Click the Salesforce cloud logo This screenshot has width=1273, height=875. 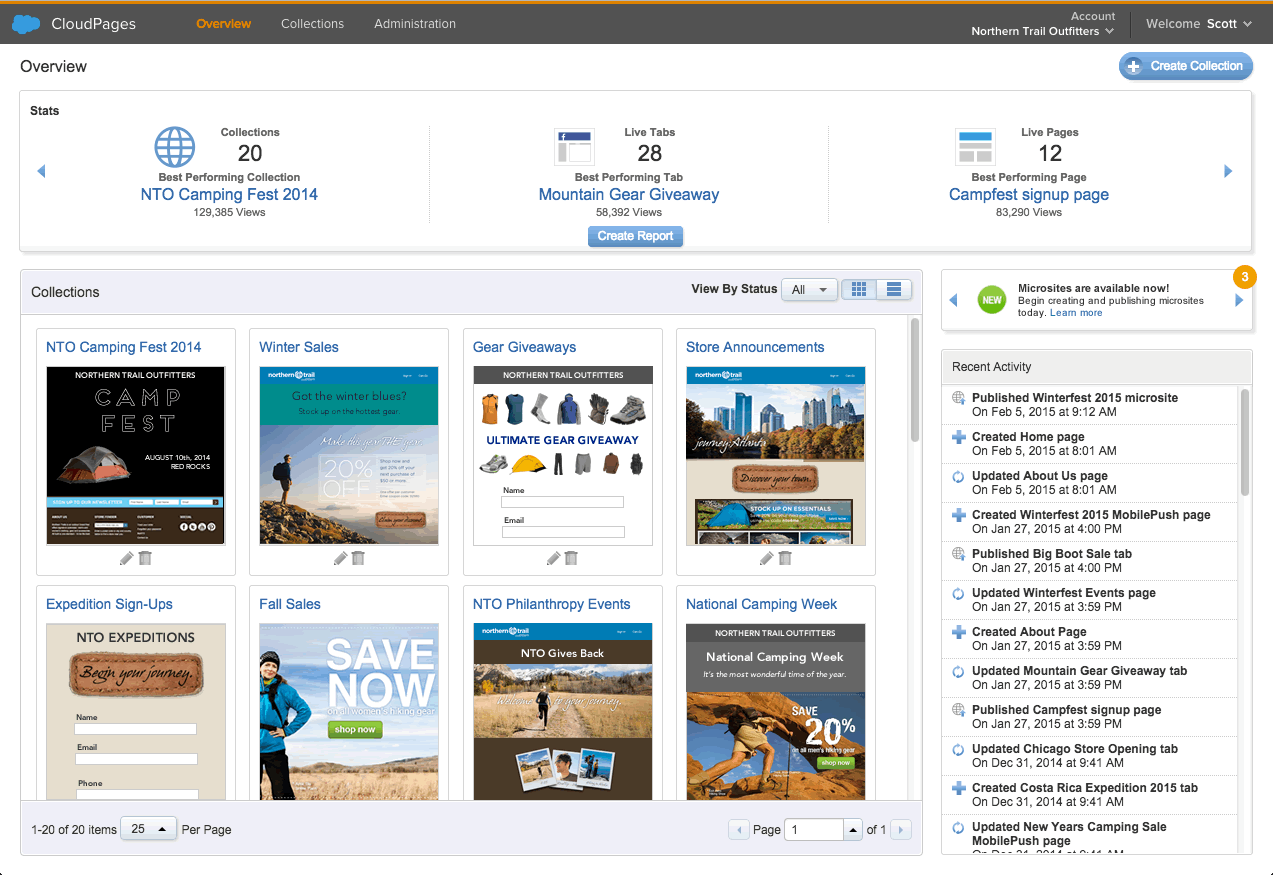pos(26,24)
